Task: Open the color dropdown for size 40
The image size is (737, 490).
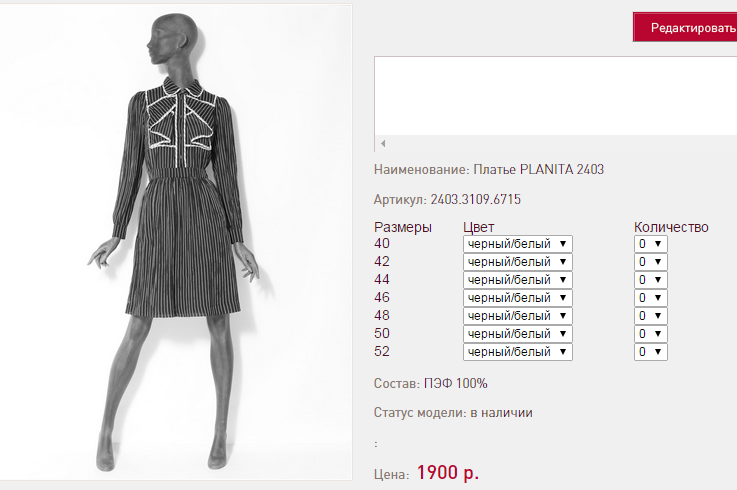Action: coord(517,244)
